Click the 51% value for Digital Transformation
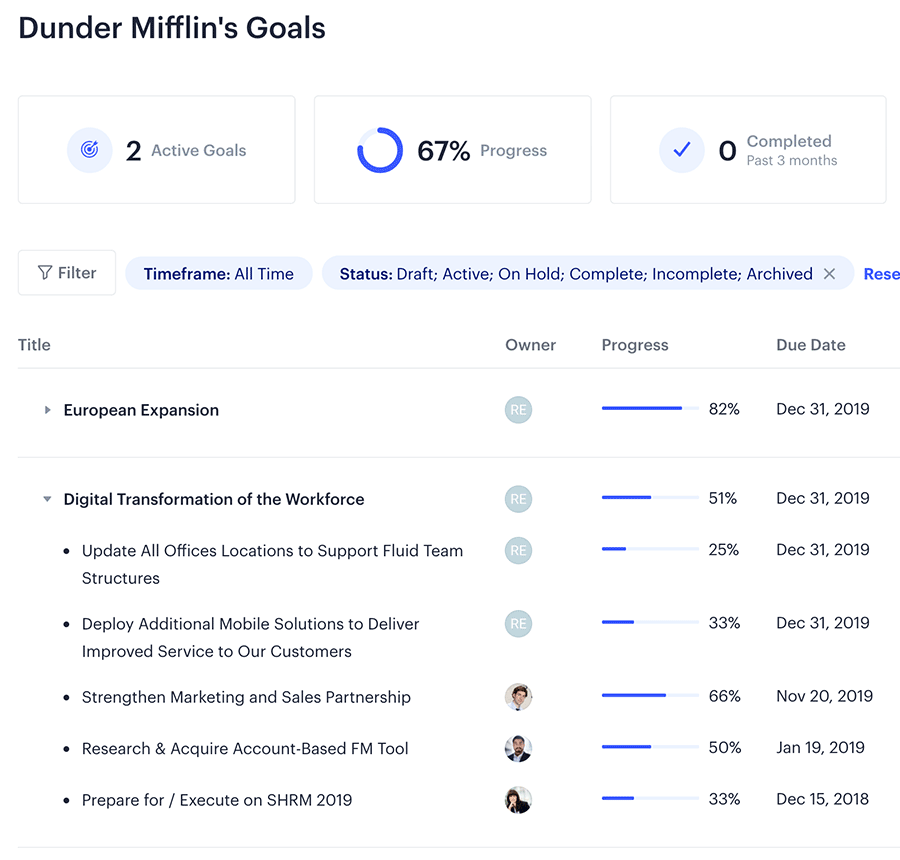 click(723, 498)
